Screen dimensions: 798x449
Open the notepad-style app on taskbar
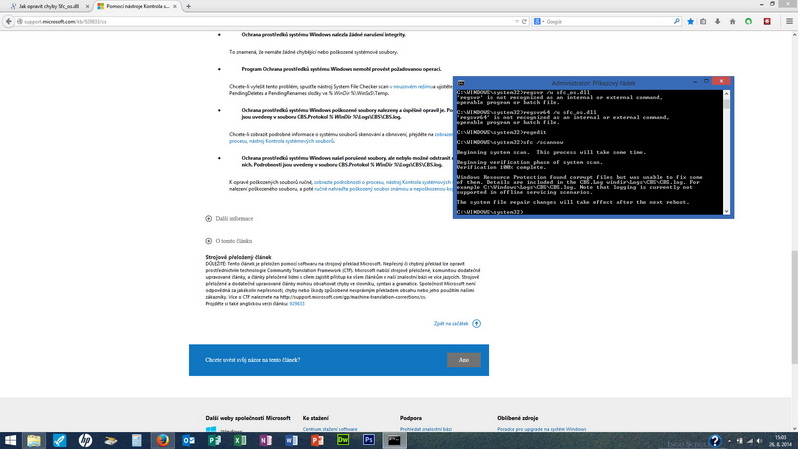[x=136, y=440]
